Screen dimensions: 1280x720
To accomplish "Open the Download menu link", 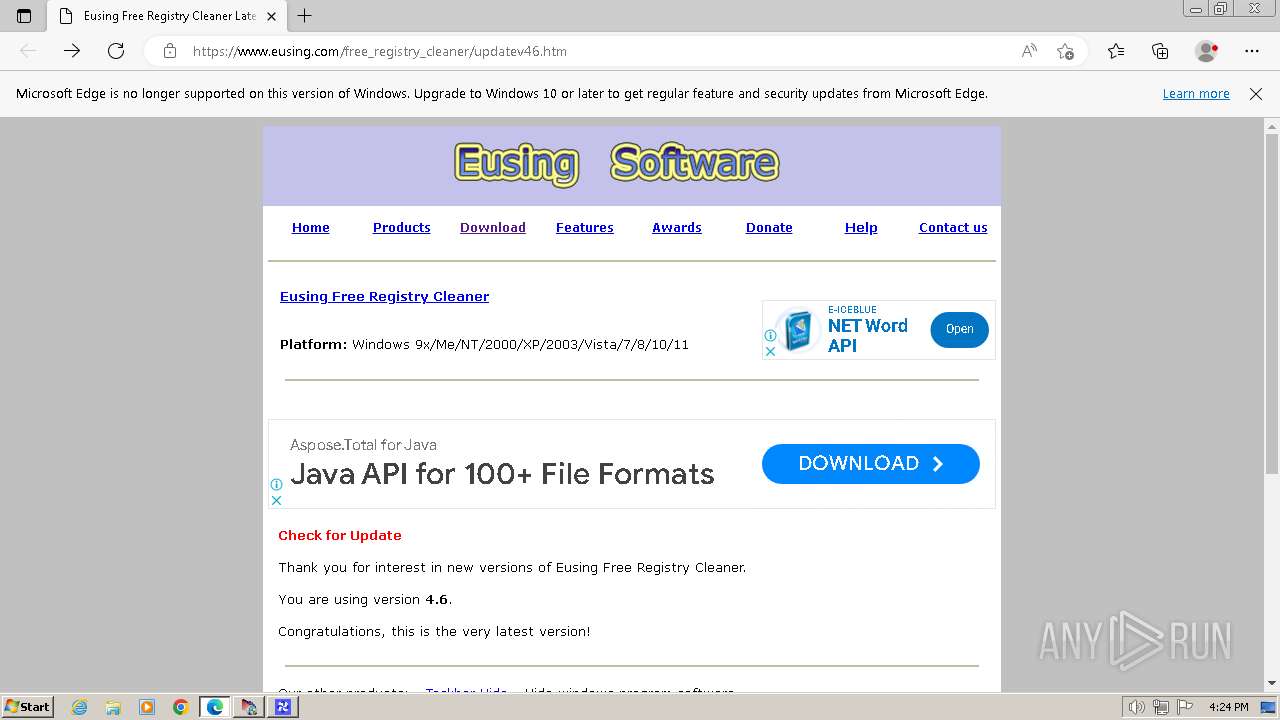I will (493, 228).
